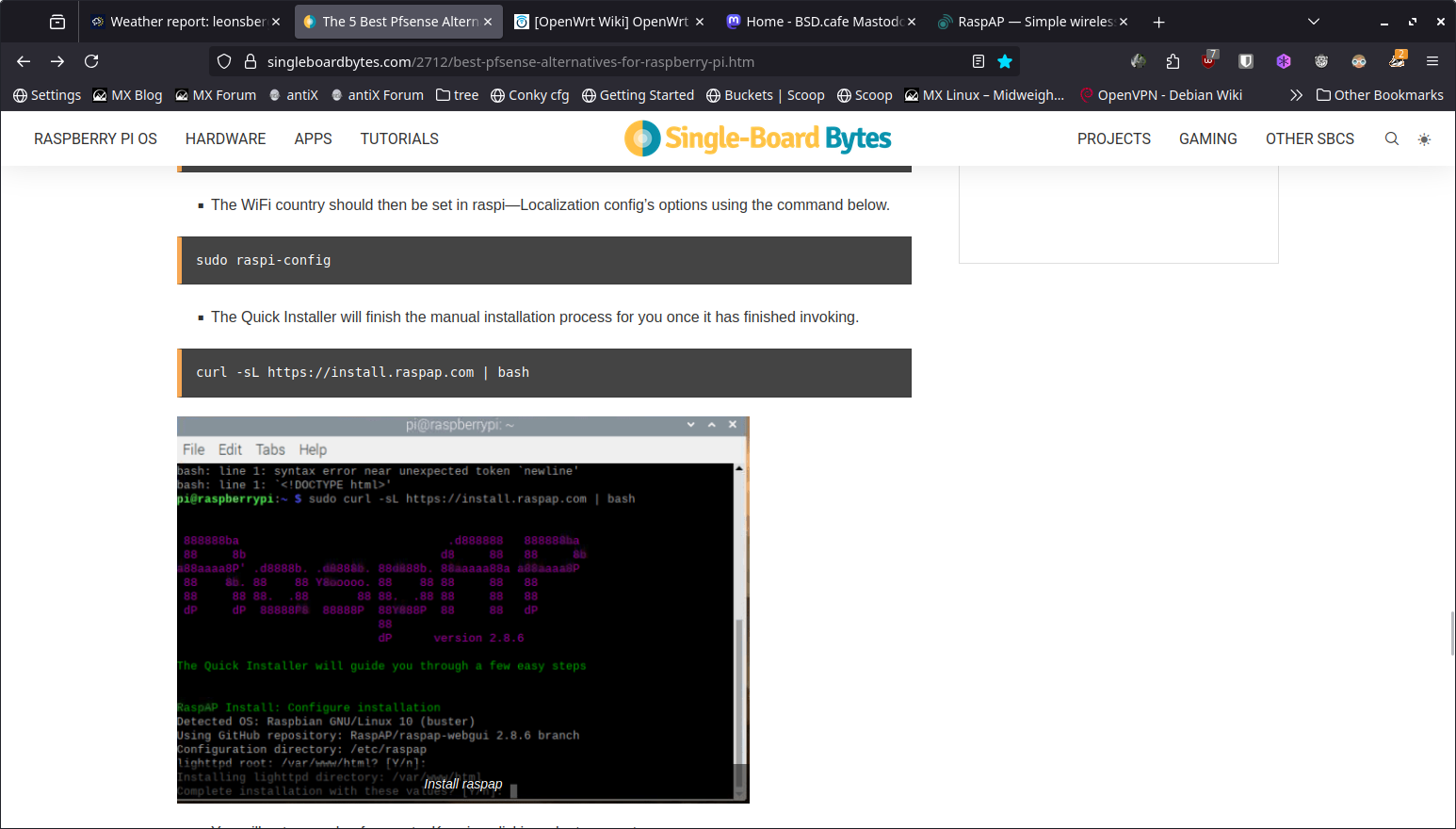1456x829 pixels.
Task: Expand the list all tabs dropdown
Action: pyautogui.click(x=1314, y=22)
